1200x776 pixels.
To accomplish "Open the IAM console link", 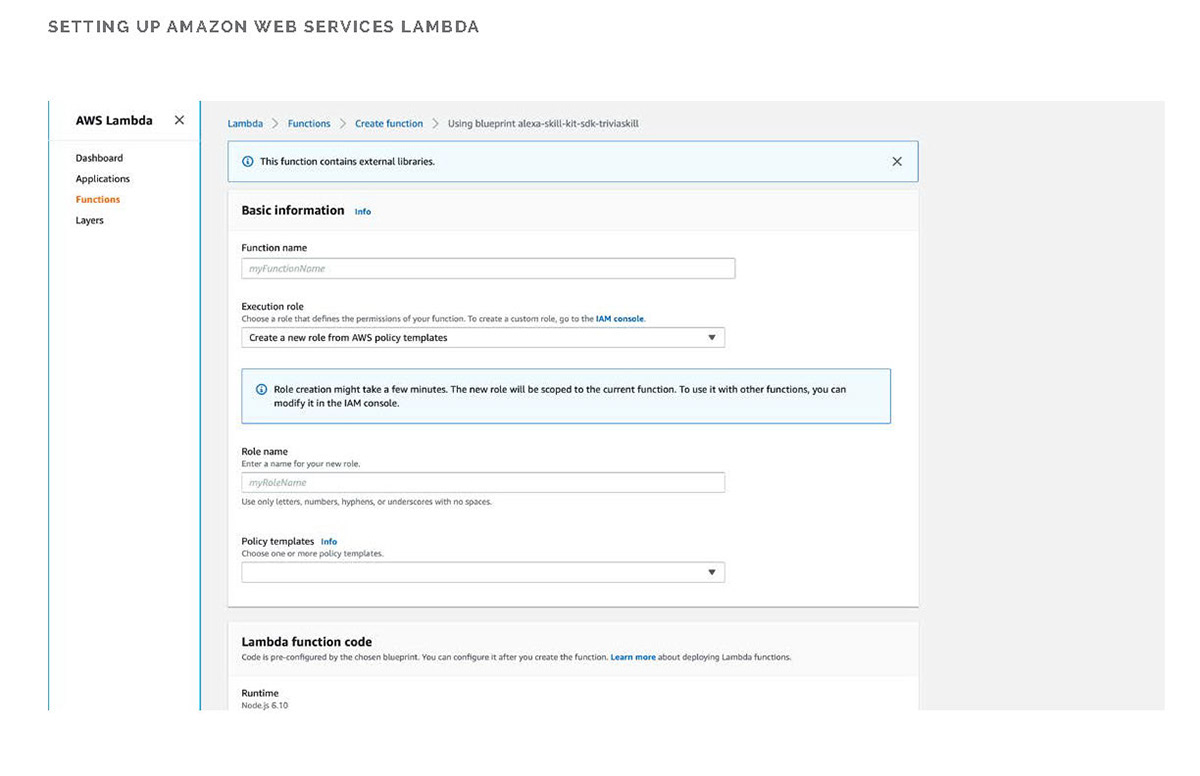I will [x=620, y=319].
